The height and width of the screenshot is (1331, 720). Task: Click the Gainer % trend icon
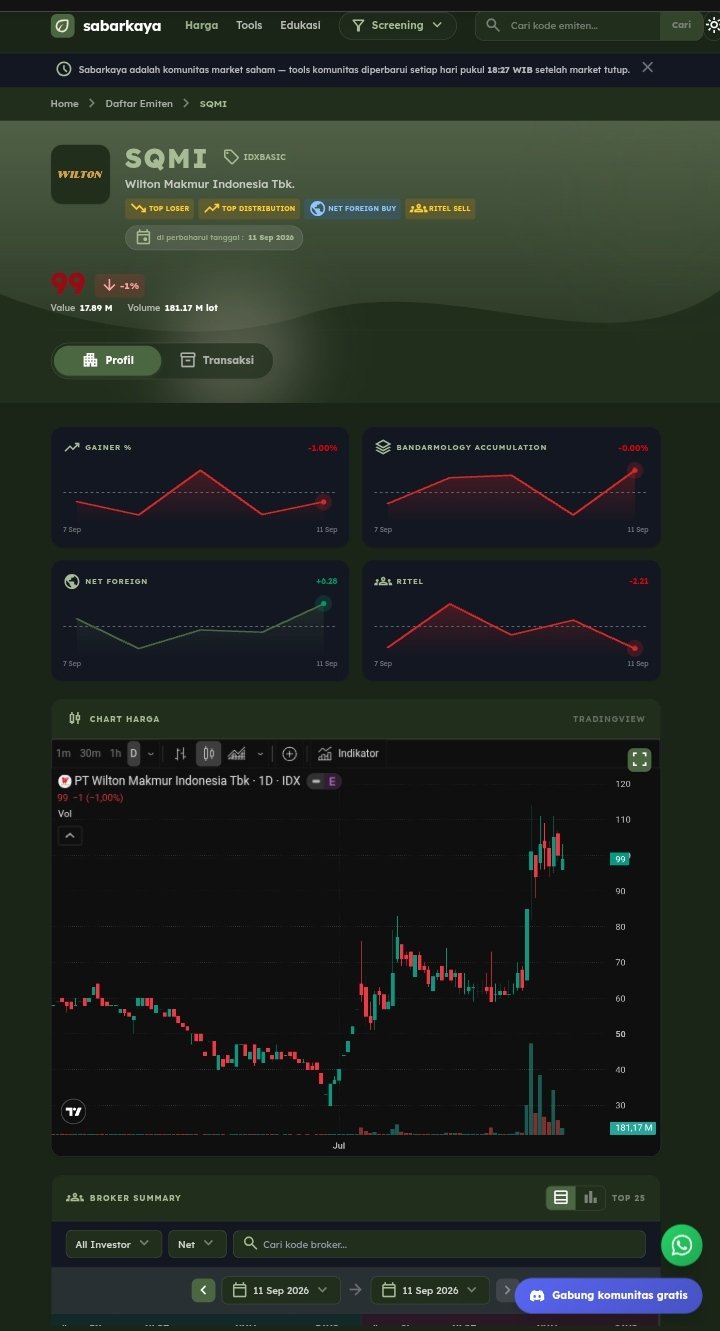tap(72, 447)
